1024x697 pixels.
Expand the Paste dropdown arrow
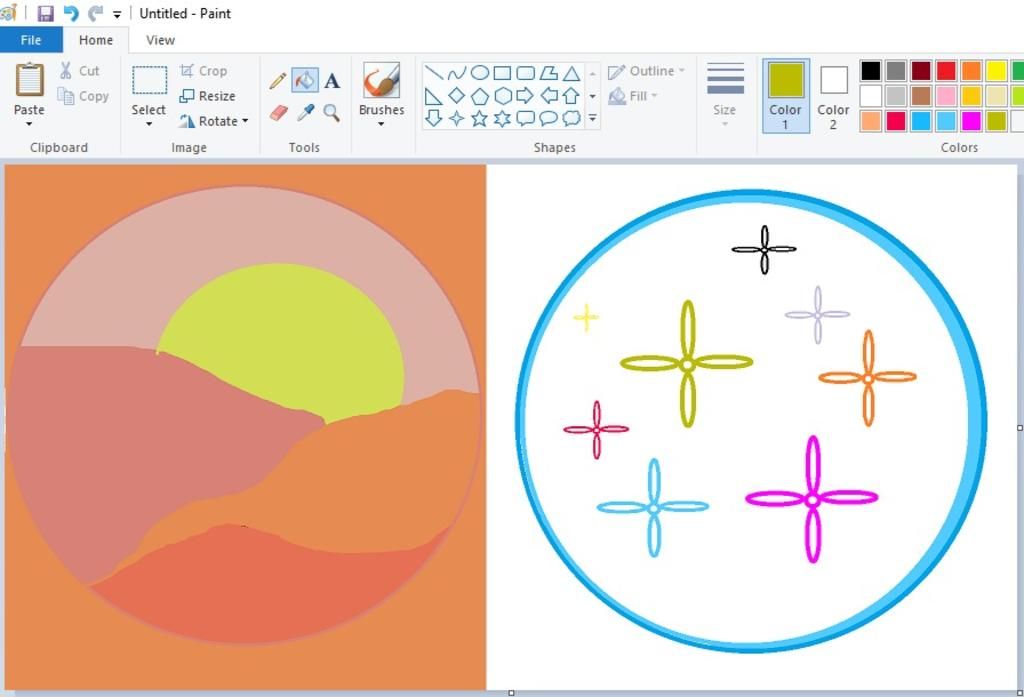click(29, 124)
